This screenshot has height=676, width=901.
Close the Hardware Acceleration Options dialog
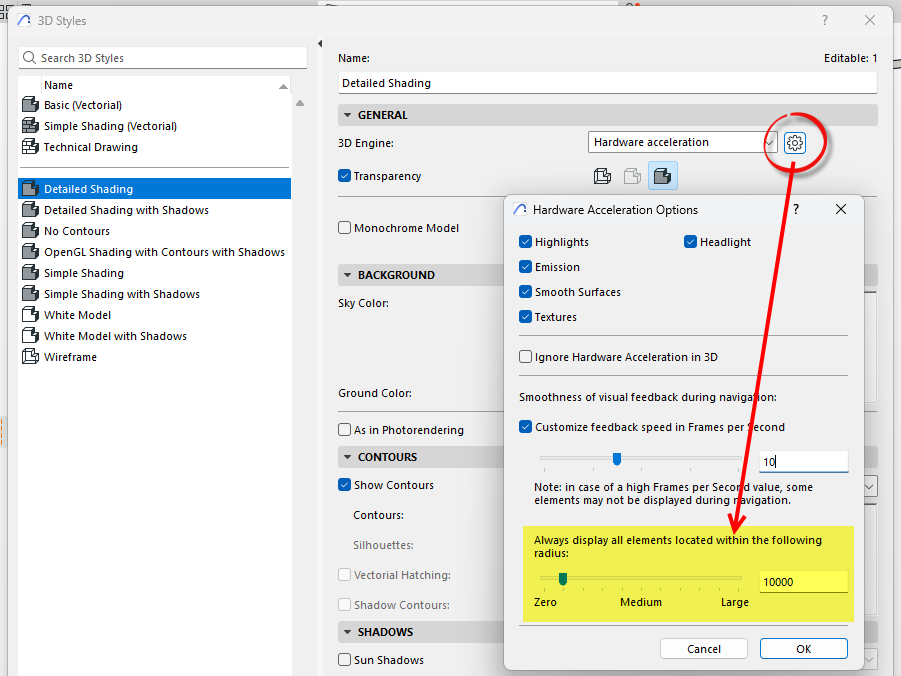click(841, 209)
